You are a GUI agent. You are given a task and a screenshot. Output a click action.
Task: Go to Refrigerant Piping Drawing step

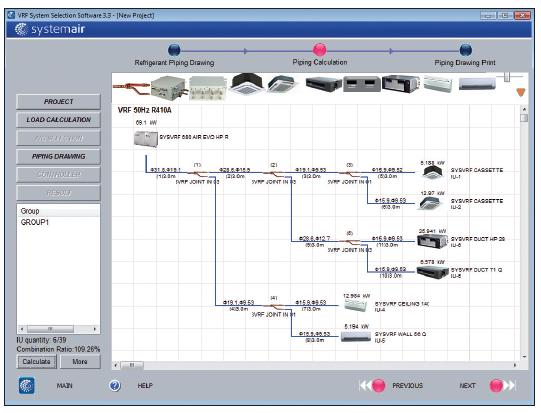(174, 50)
